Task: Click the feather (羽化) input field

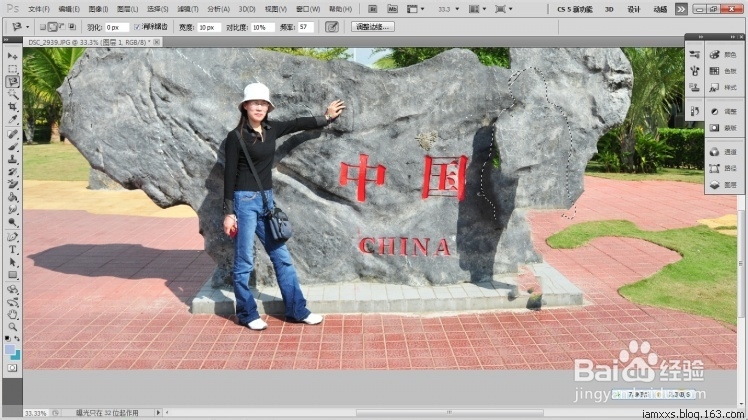Action: pyautogui.click(x=117, y=27)
